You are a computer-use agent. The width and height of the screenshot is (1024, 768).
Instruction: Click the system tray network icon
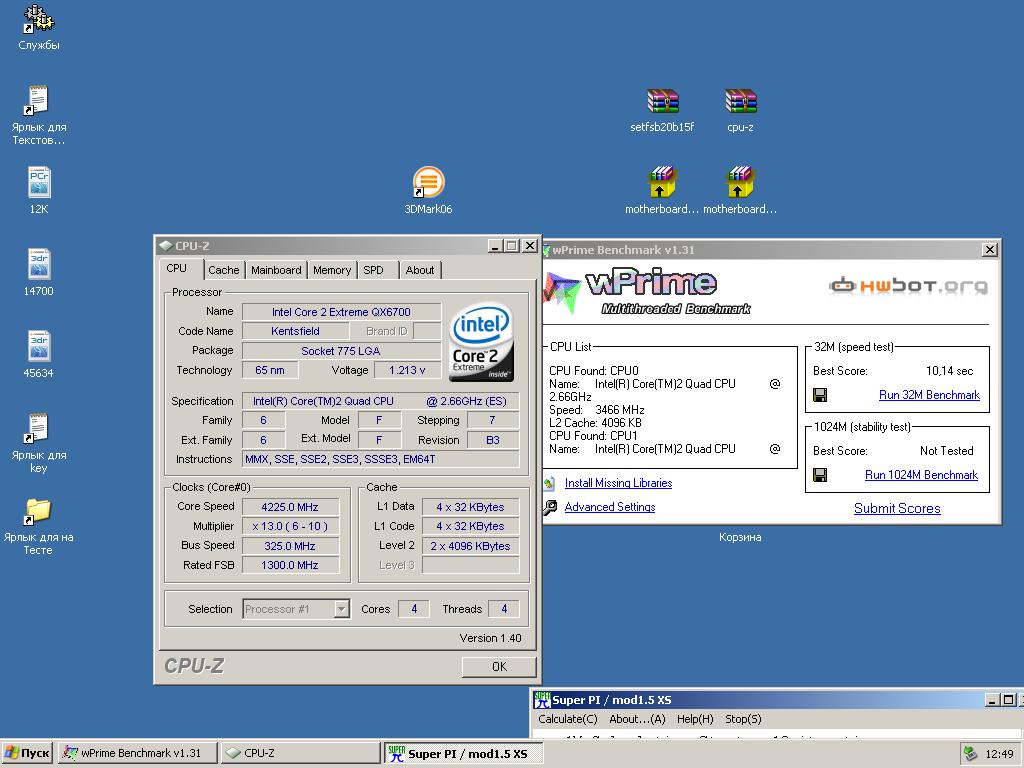pos(971,754)
